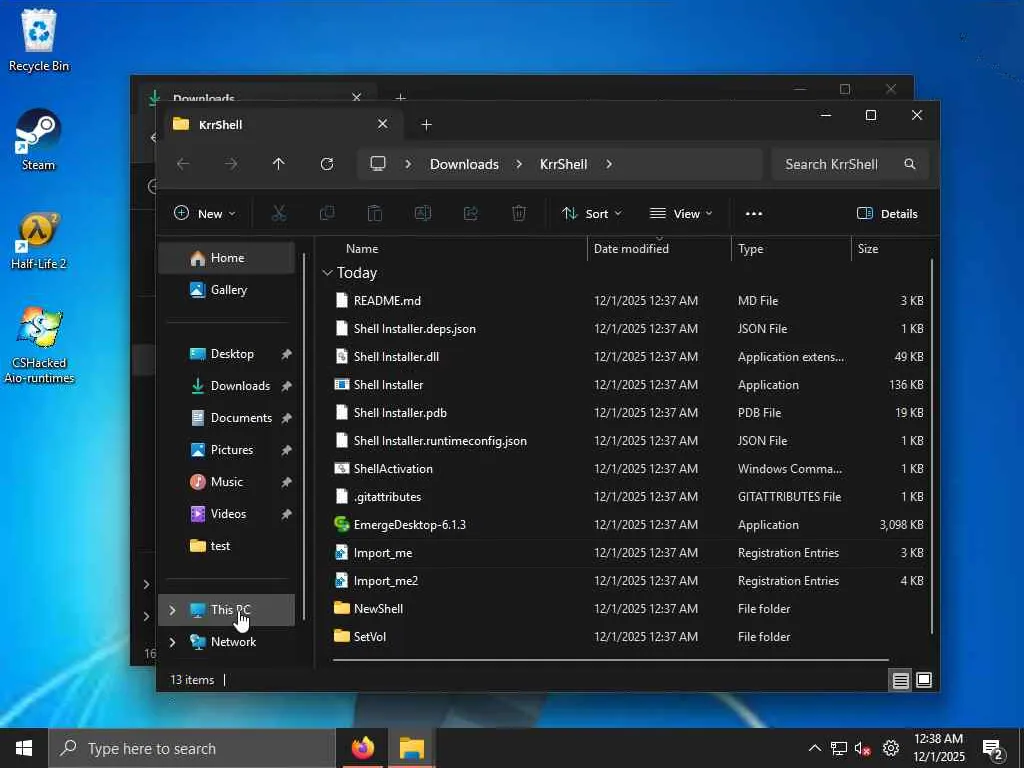Switch to large thumbnails view icon
The width and height of the screenshot is (1024, 768).
click(924, 680)
